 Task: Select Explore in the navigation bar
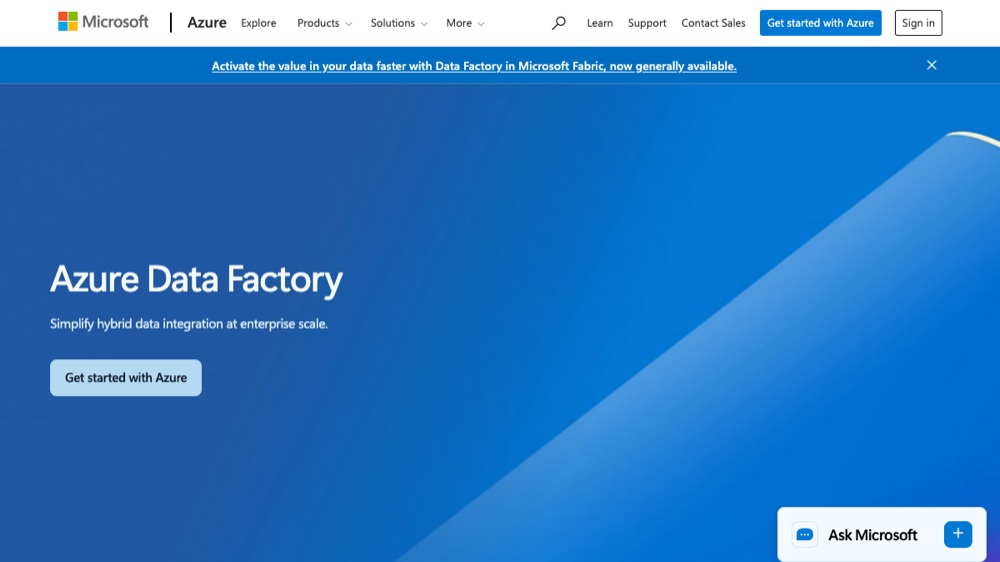[x=258, y=23]
